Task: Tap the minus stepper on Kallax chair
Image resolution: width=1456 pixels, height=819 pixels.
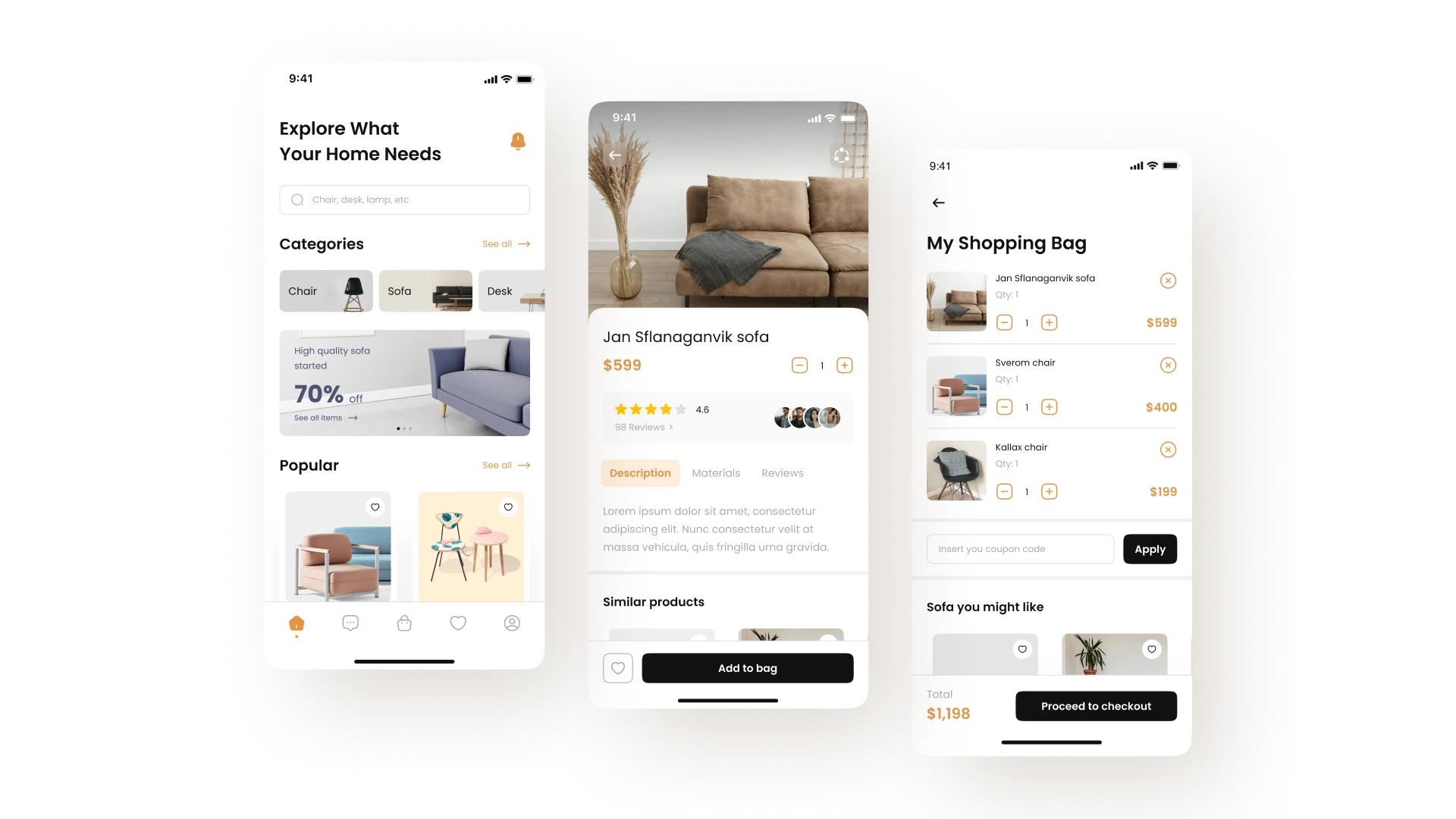Action: [1005, 491]
